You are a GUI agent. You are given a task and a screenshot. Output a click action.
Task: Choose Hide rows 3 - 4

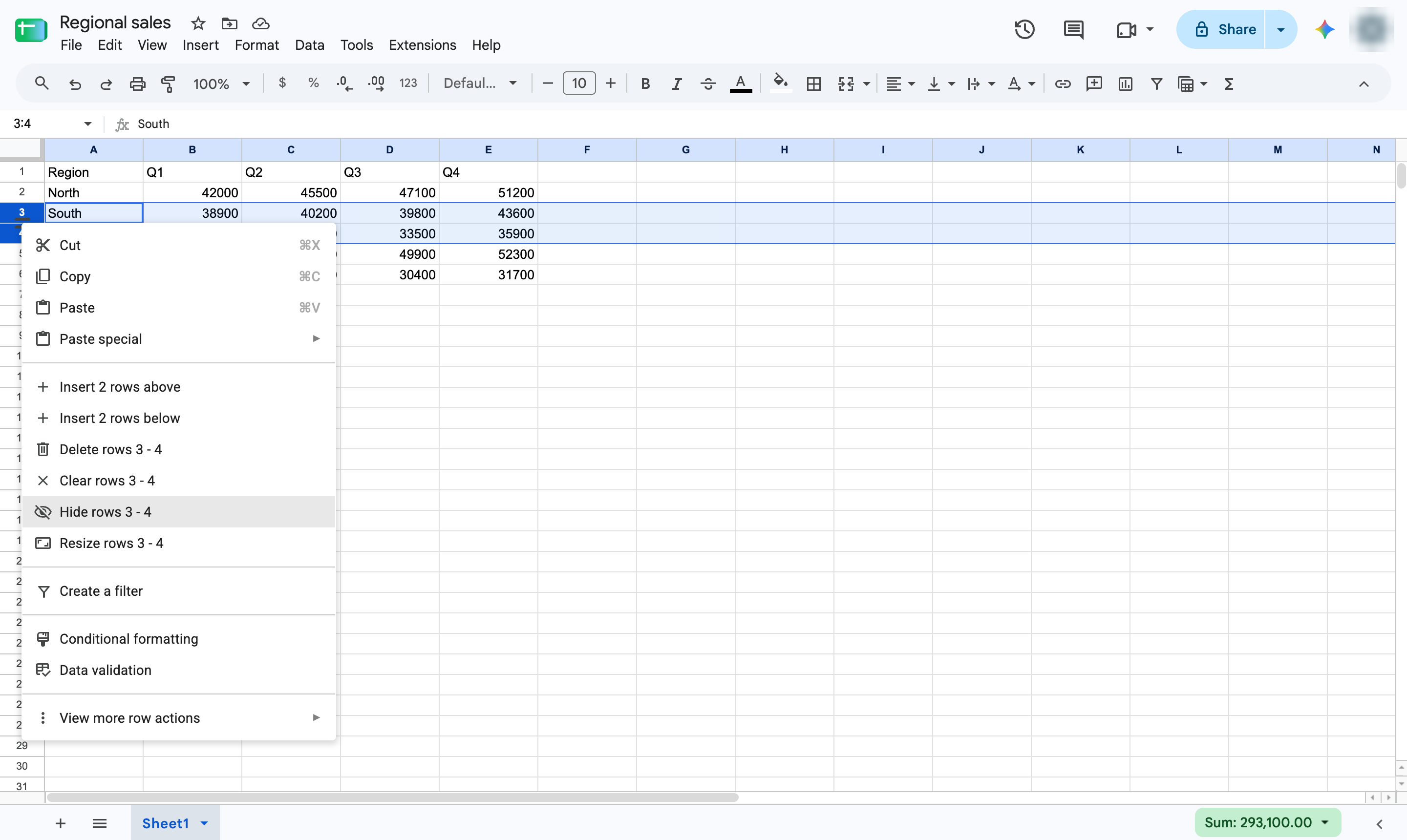pos(178,512)
